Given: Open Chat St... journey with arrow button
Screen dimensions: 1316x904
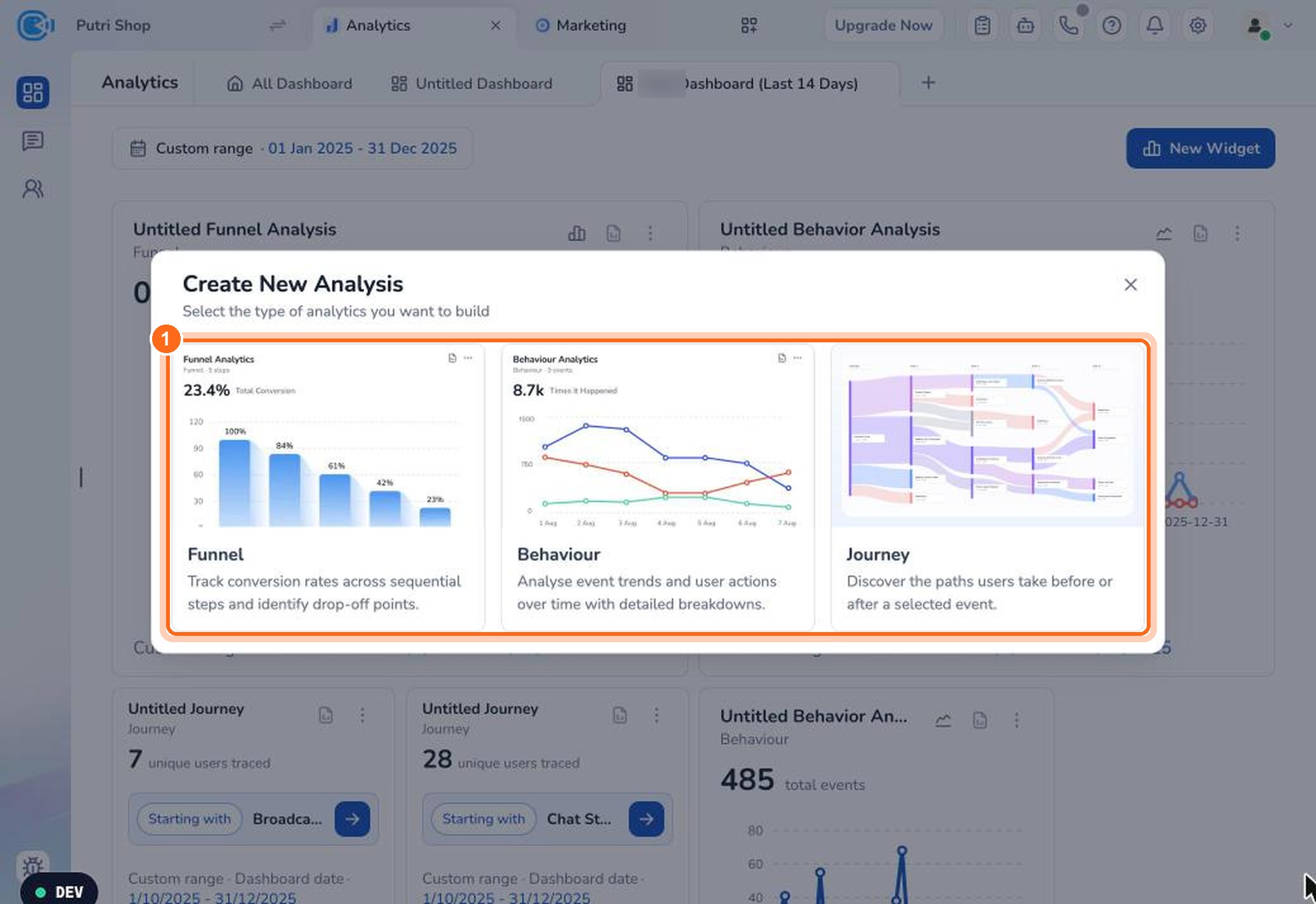Looking at the screenshot, I should tap(647, 819).
